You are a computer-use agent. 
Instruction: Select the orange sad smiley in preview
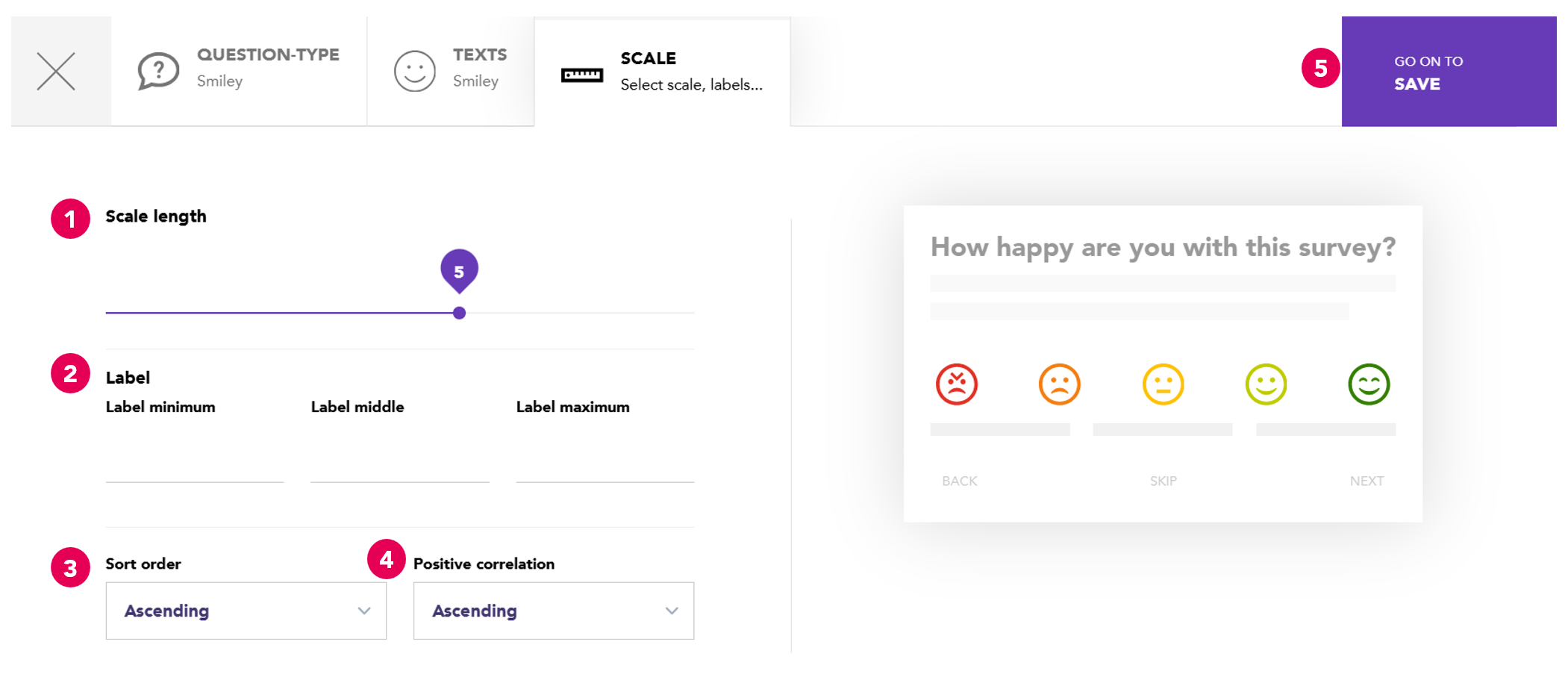click(x=1060, y=384)
